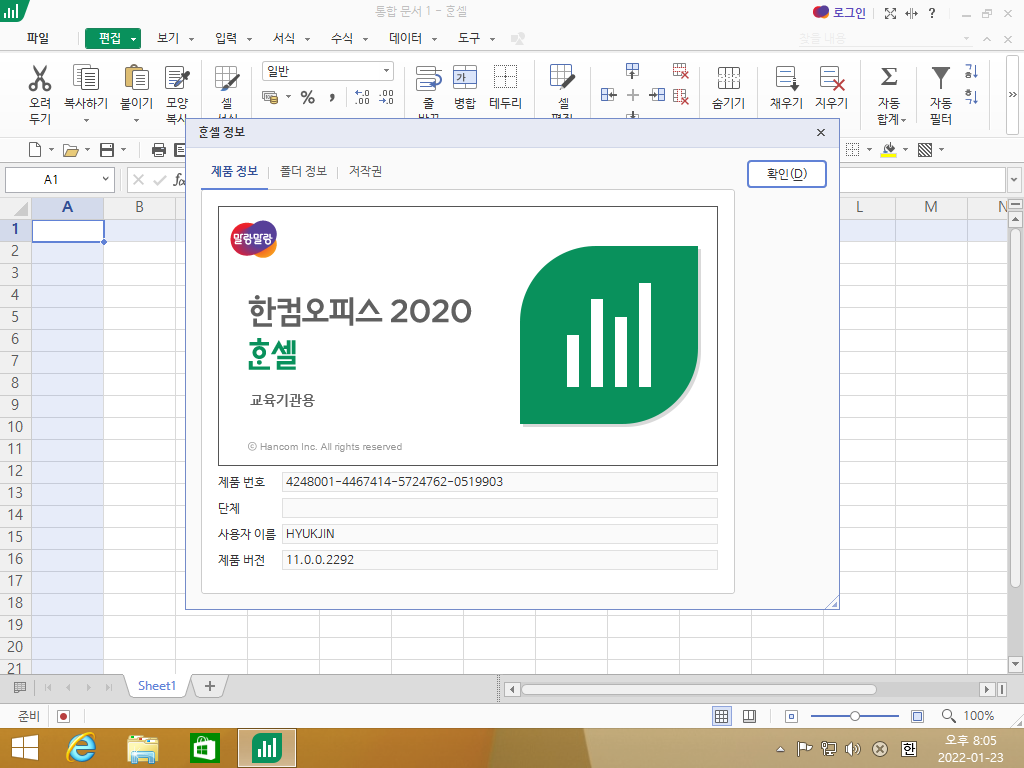The image size is (1024, 768).
Task: Select row 5 header
Action: [15, 317]
